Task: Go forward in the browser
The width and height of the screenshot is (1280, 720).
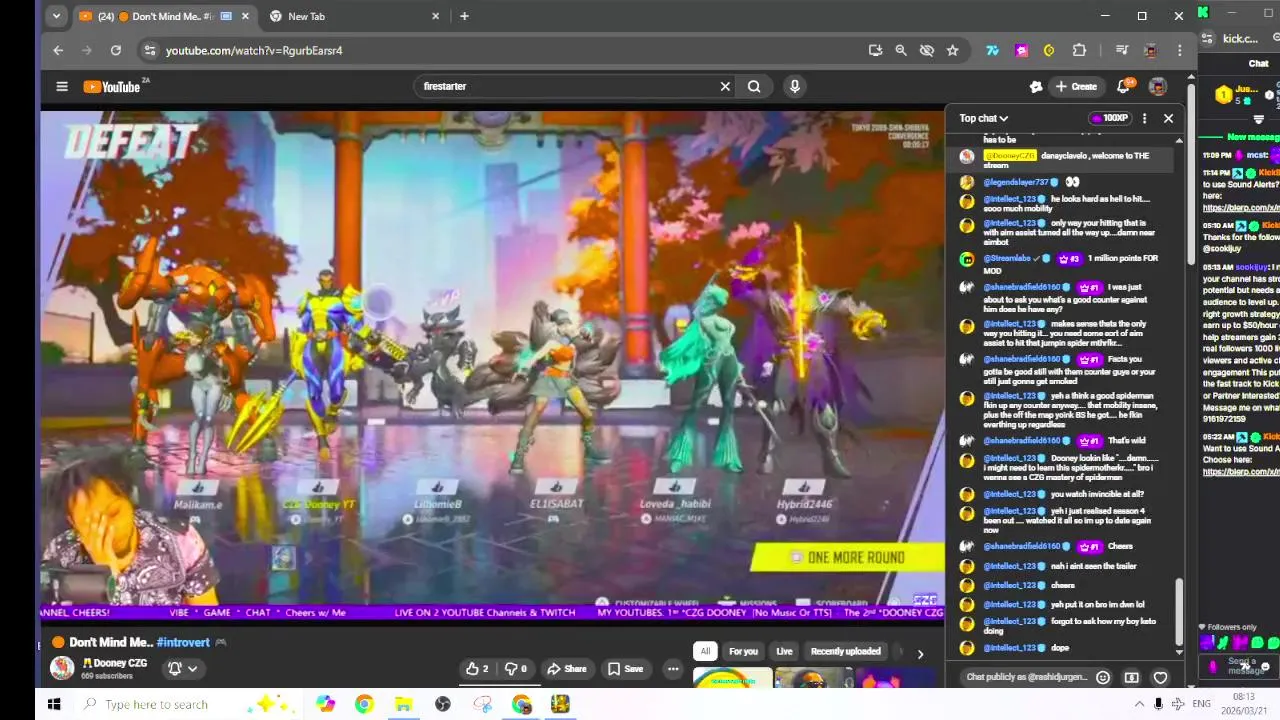Action: pos(86,50)
